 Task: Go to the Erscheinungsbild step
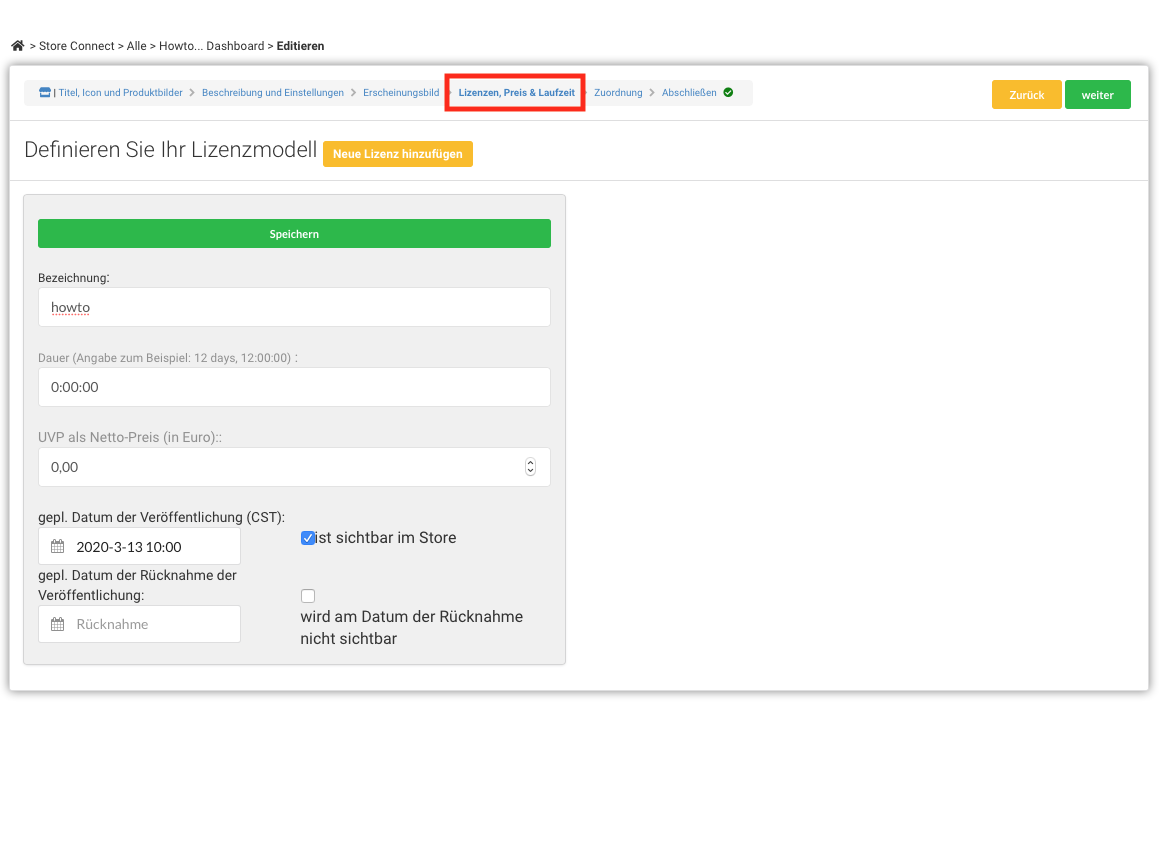pyautogui.click(x=401, y=93)
